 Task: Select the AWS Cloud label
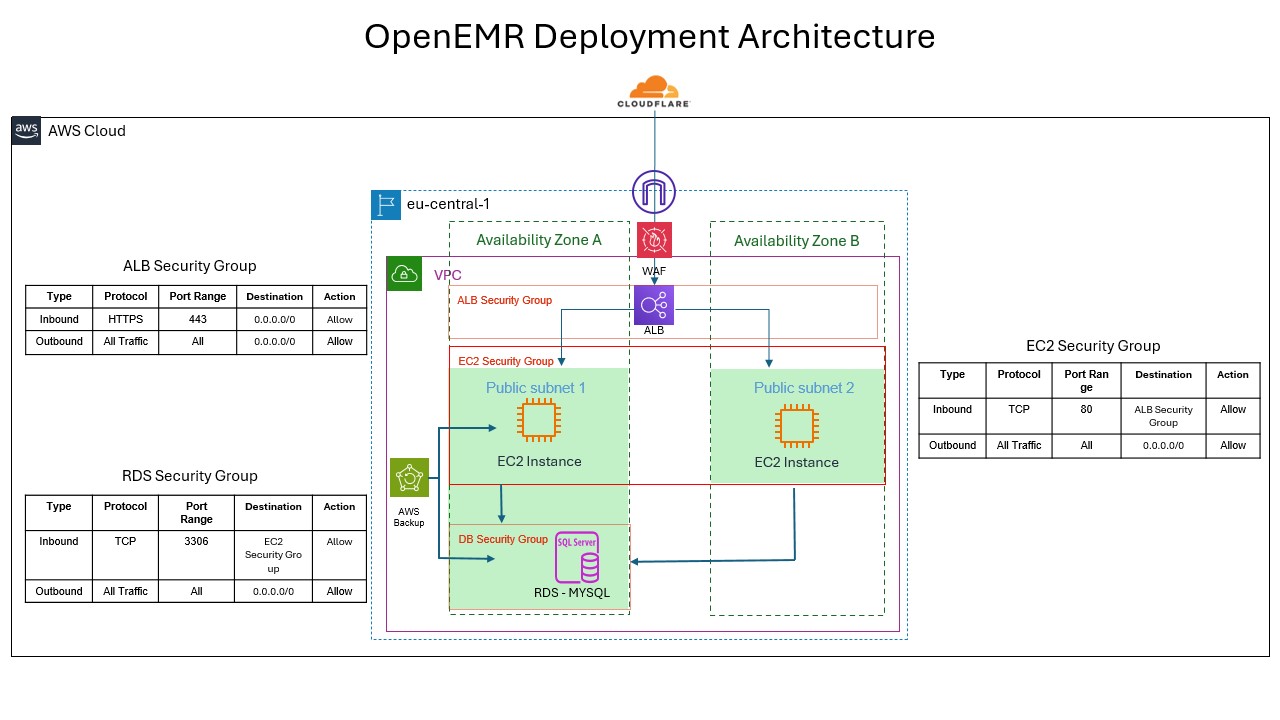point(87,131)
